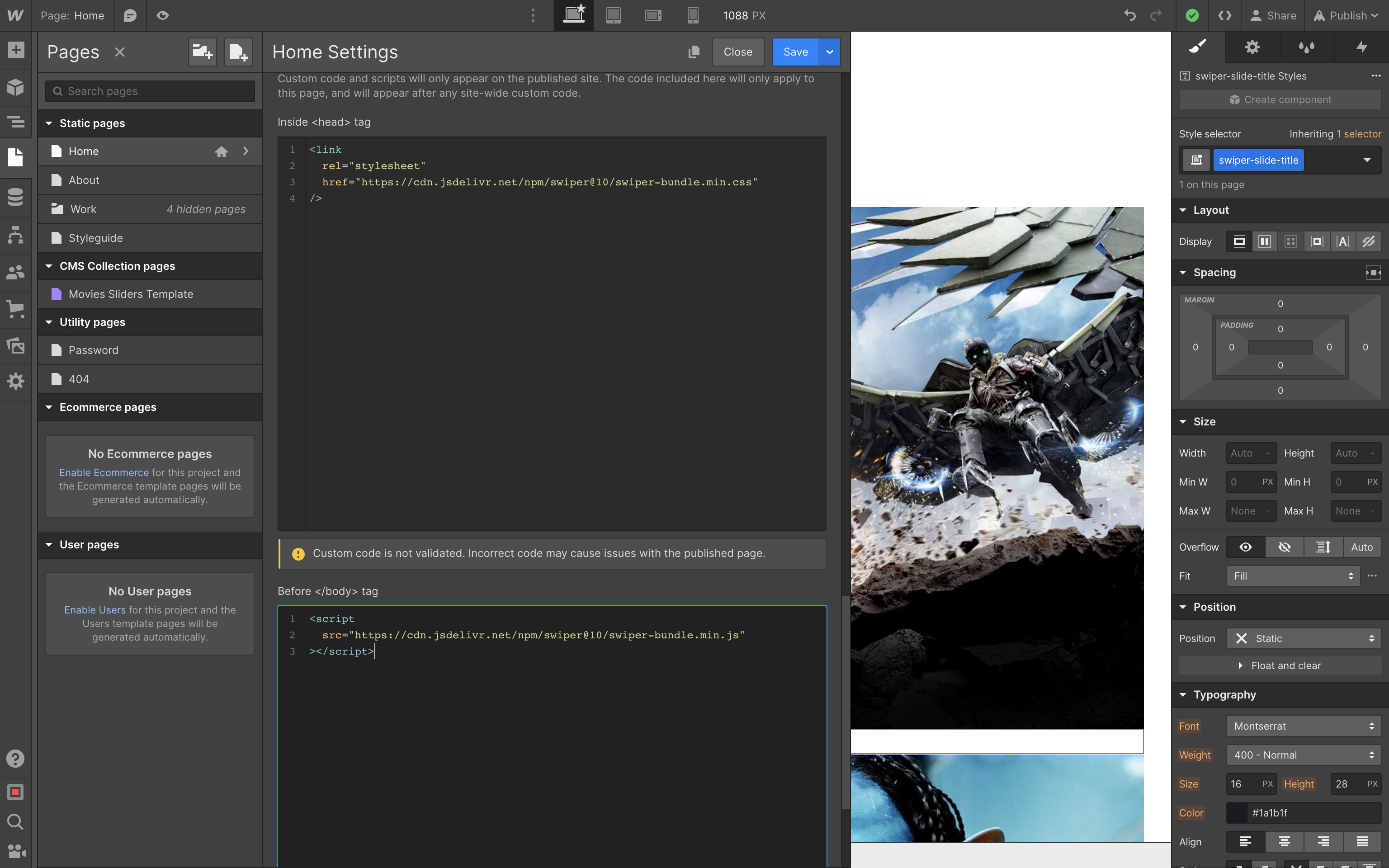The height and width of the screenshot is (868, 1389).
Task: Open the Navigator panel icon
Action: coord(15,122)
